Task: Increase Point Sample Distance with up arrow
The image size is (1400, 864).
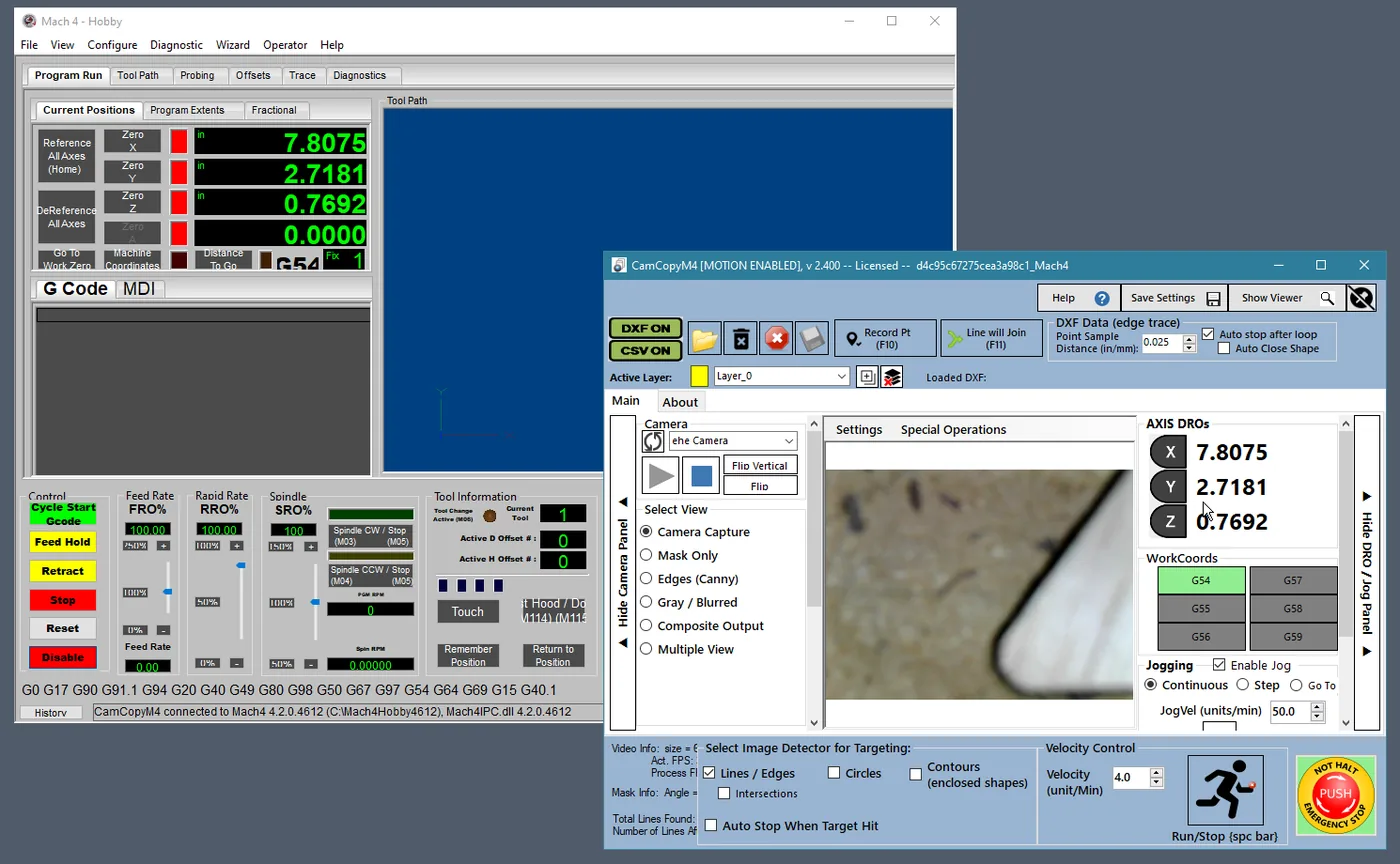Action: click(x=1189, y=338)
